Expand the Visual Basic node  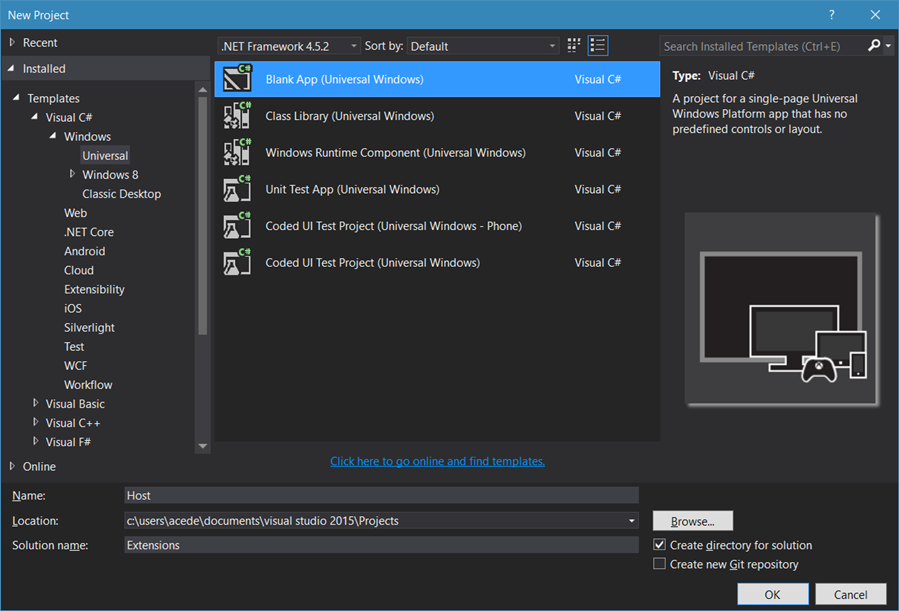coord(36,403)
